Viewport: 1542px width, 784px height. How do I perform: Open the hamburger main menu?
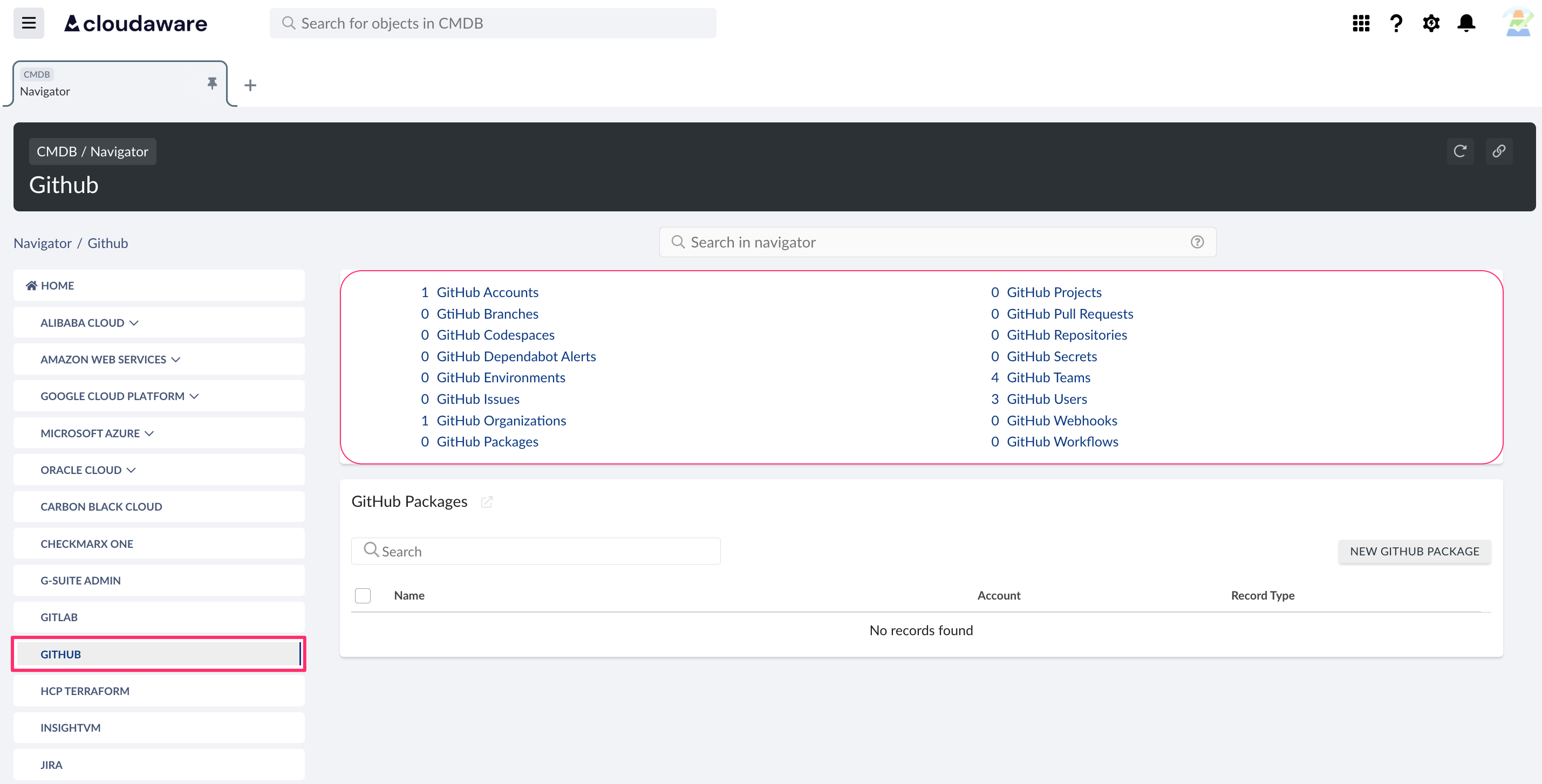point(29,23)
